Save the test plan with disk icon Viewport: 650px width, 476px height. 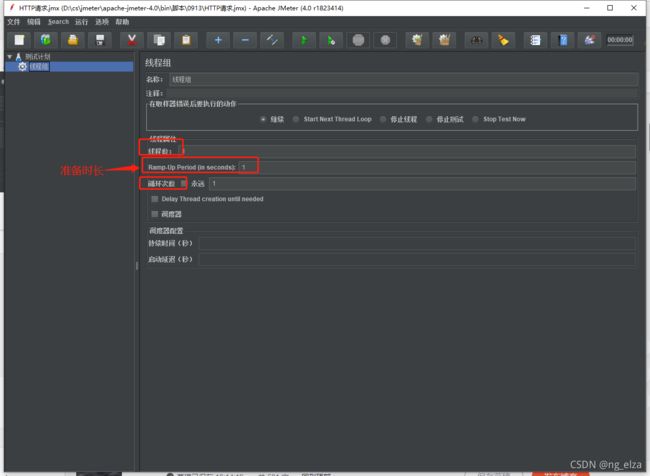100,40
